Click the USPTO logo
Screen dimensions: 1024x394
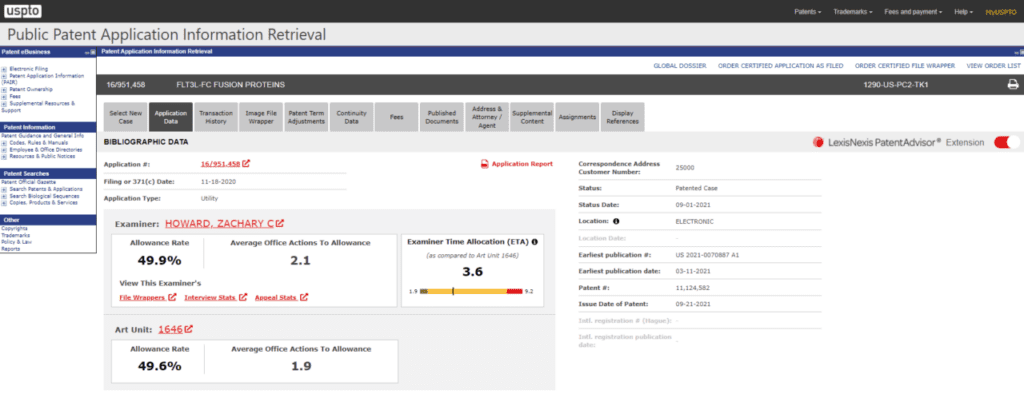pos(22,11)
